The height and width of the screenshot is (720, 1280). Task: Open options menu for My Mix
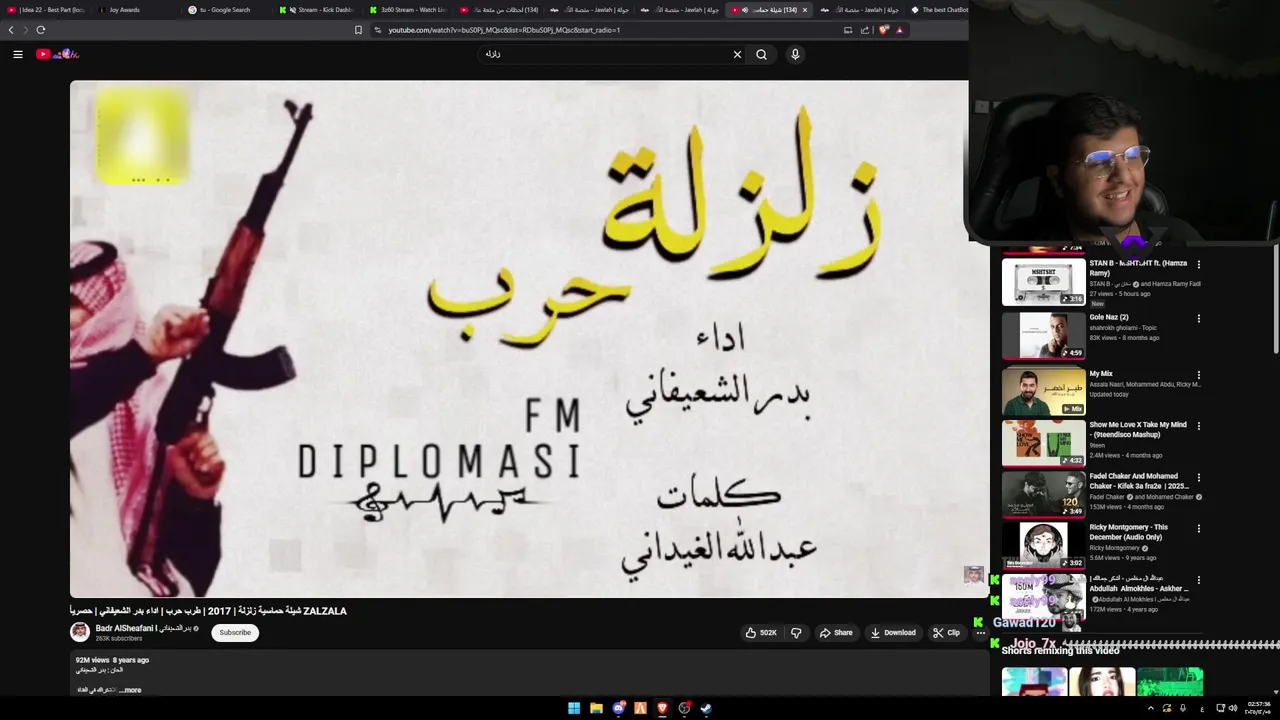coord(1198,376)
